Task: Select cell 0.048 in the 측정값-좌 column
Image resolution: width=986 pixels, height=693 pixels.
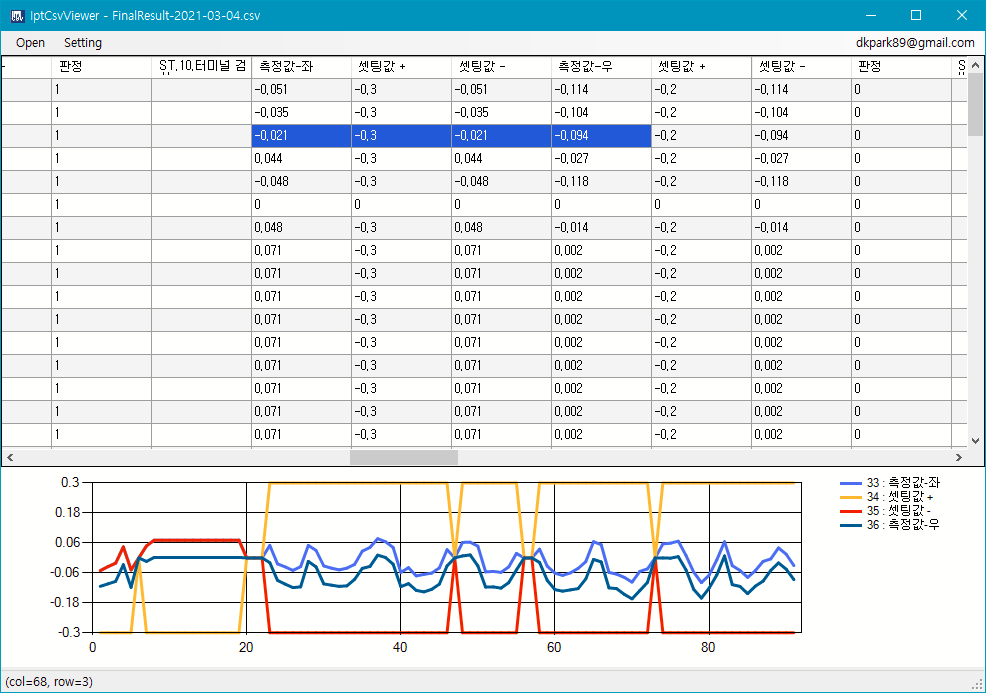Action: (x=301, y=228)
